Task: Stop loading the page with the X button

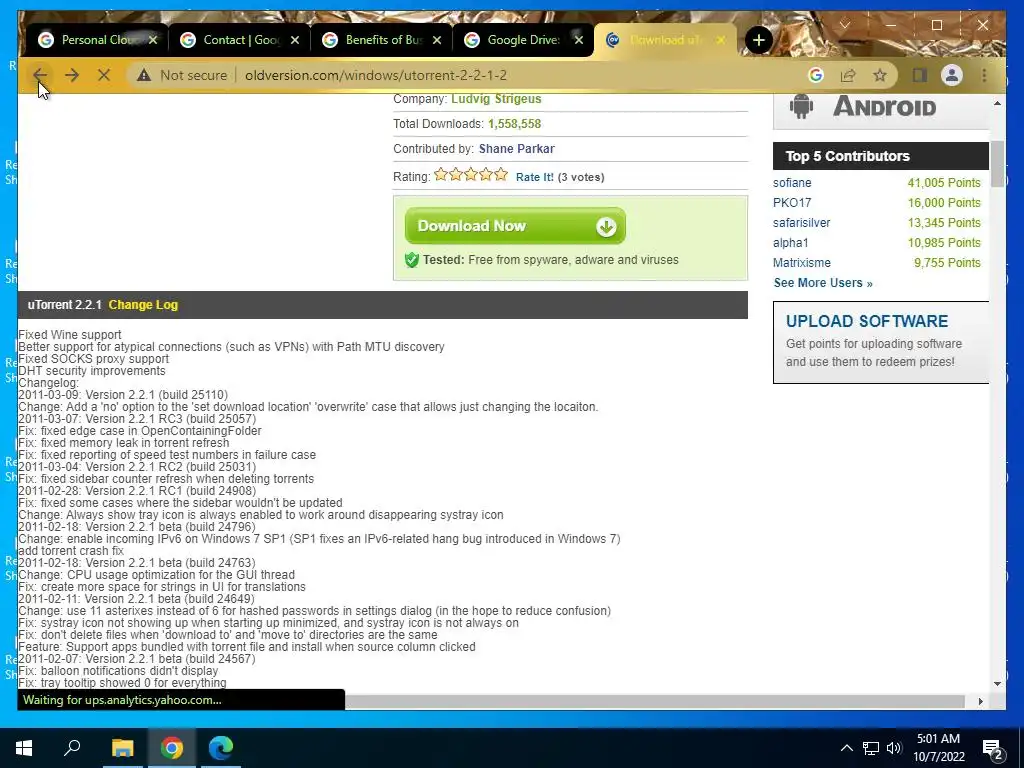Action: 103,75
